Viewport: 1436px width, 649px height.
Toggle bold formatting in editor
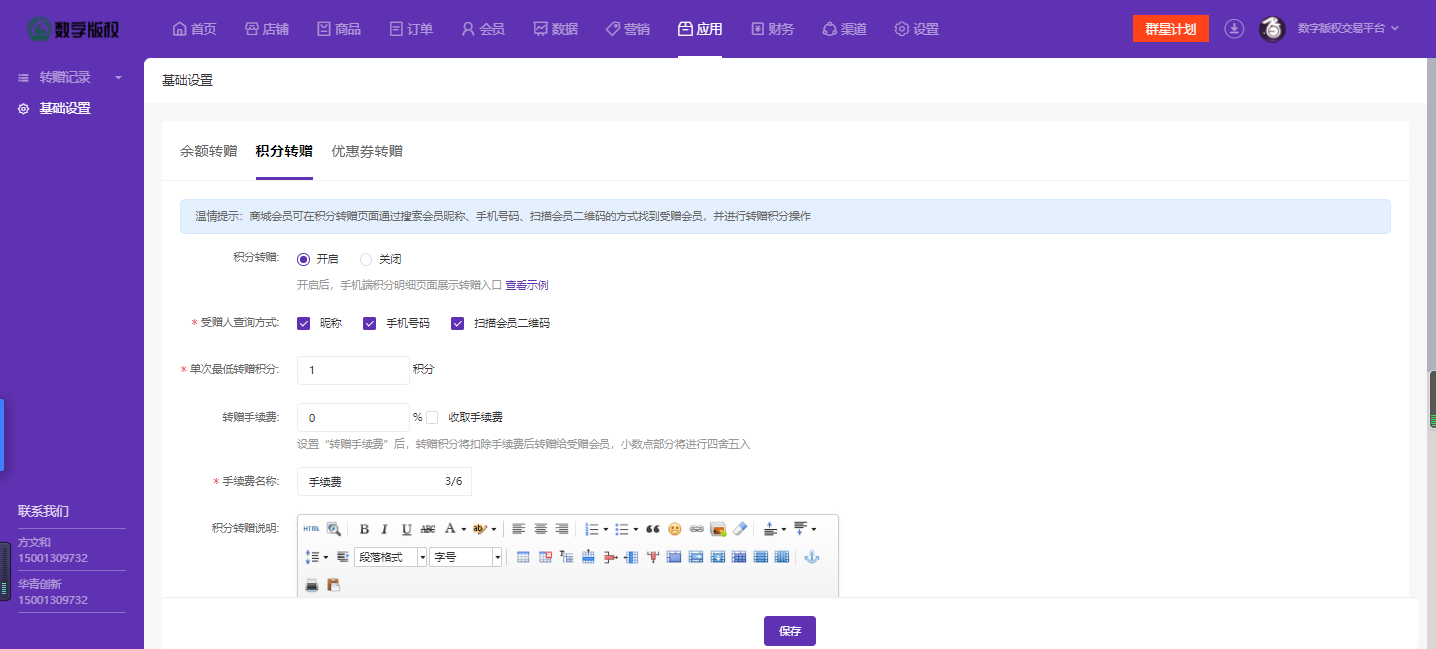pos(364,529)
